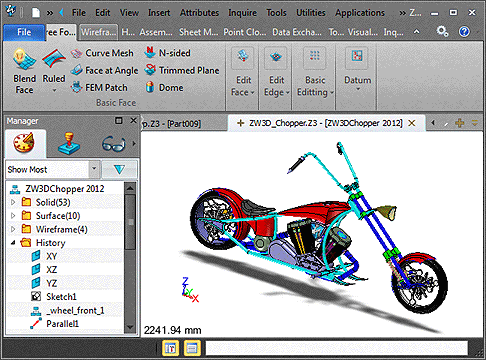This screenshot has height=360, width=486.
Task: Select the XY datum plane
Action: click(45, 256)
